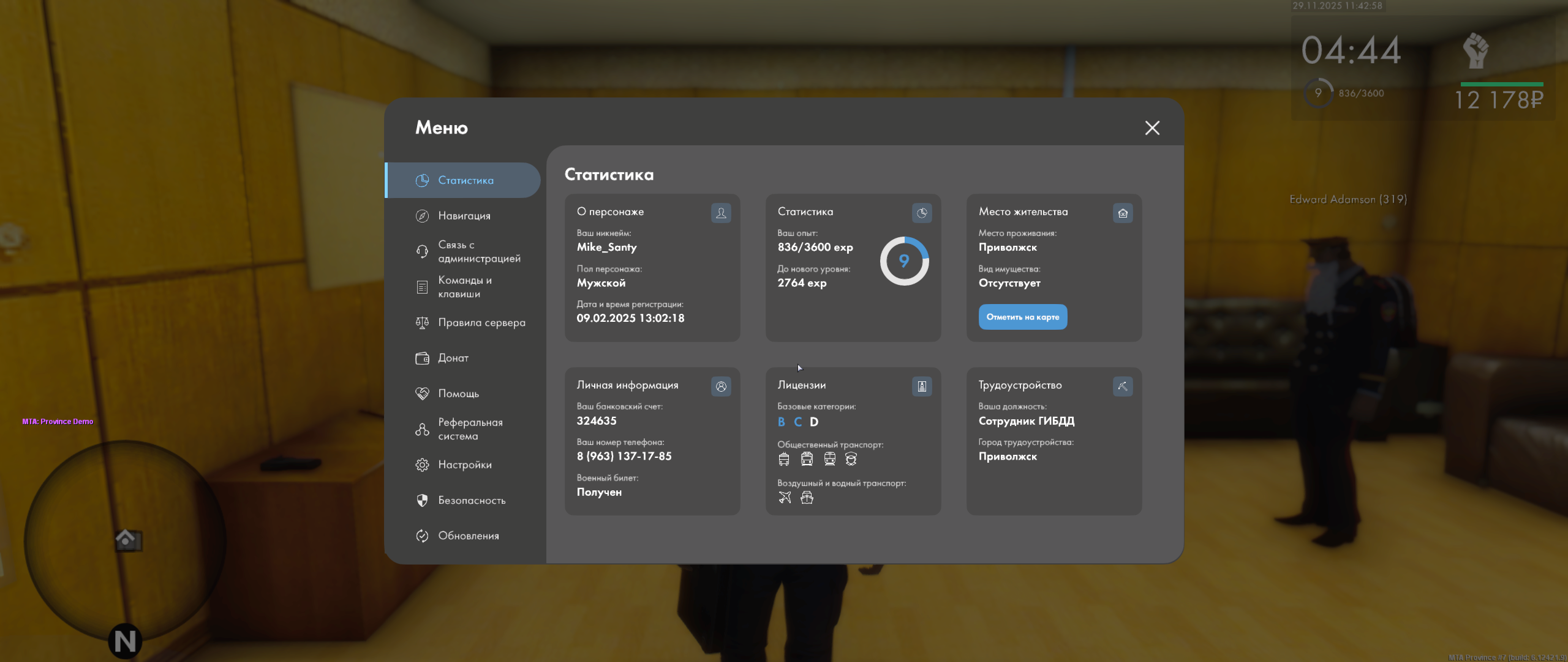Click the user circle icon in Личная информация card
Screen dimensions: 1568x662
pos(721,386)
